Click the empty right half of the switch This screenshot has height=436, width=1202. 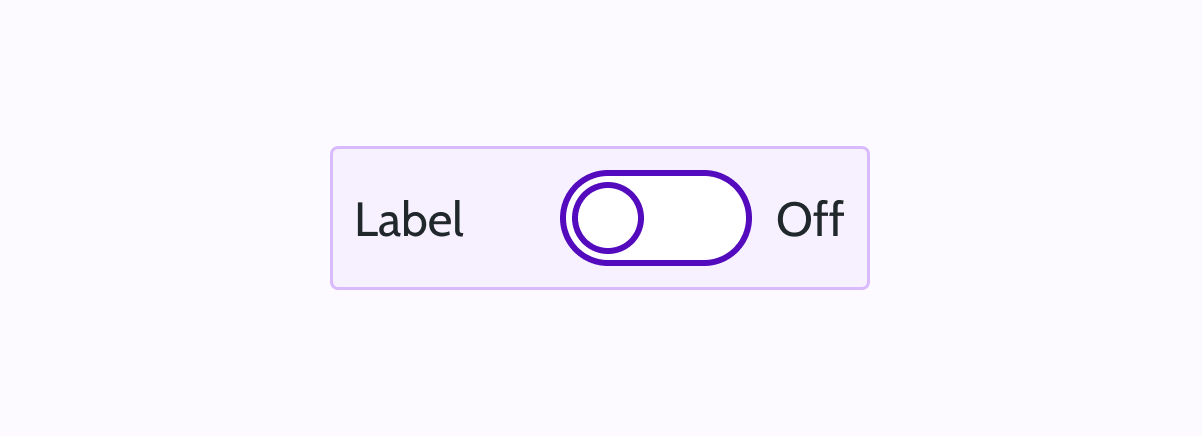[700, 218]
